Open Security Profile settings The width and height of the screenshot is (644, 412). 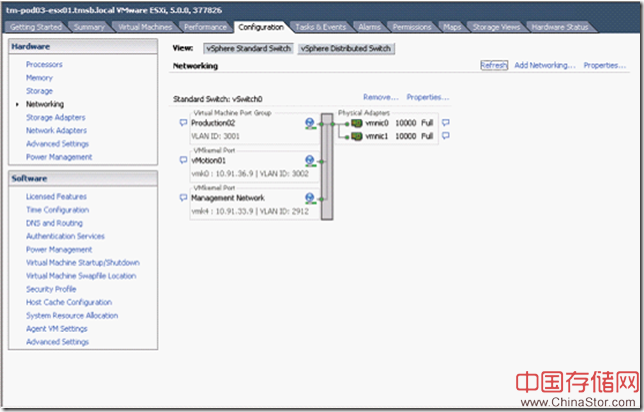click(51, 289)
